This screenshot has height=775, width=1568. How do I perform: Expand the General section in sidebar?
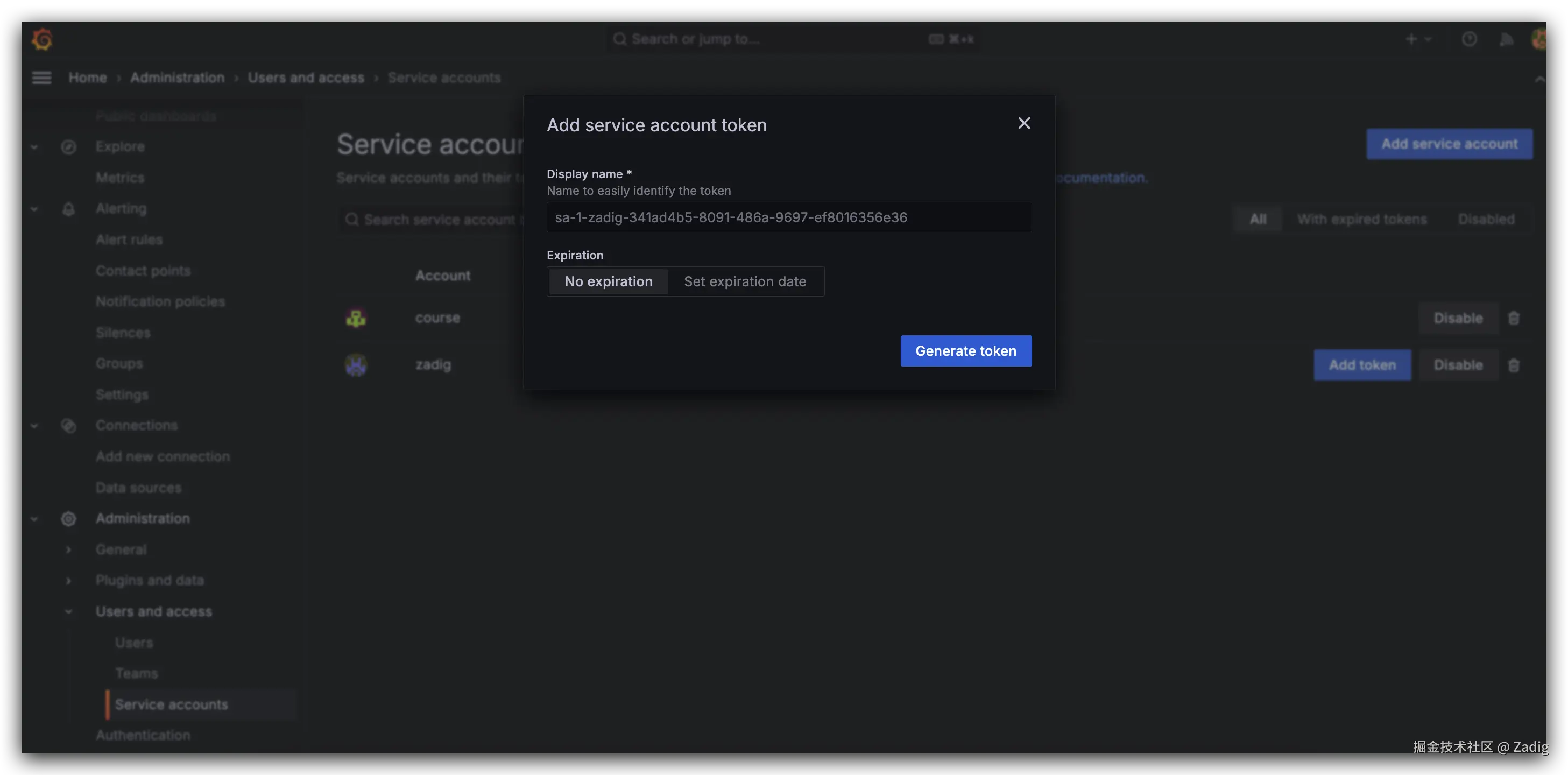click(68, 549)
